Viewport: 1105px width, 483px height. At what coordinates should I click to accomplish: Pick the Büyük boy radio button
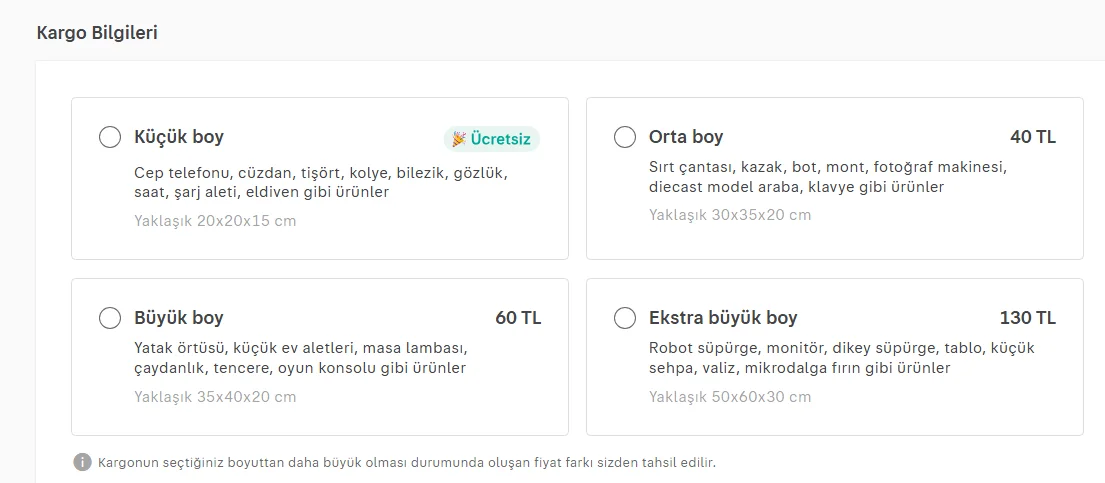pyautogui.click(x=110, y=318)
